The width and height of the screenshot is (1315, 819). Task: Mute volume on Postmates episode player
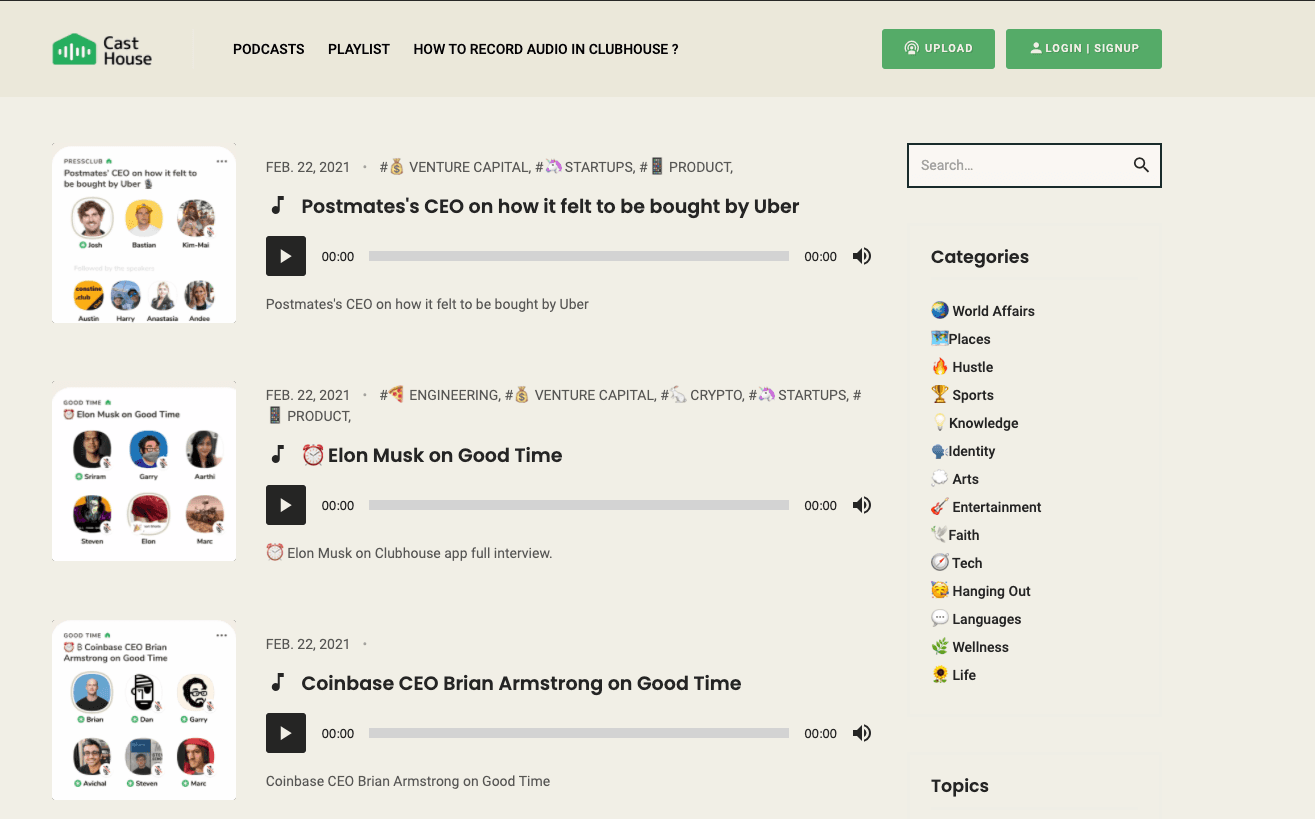[x=861, y=256]
